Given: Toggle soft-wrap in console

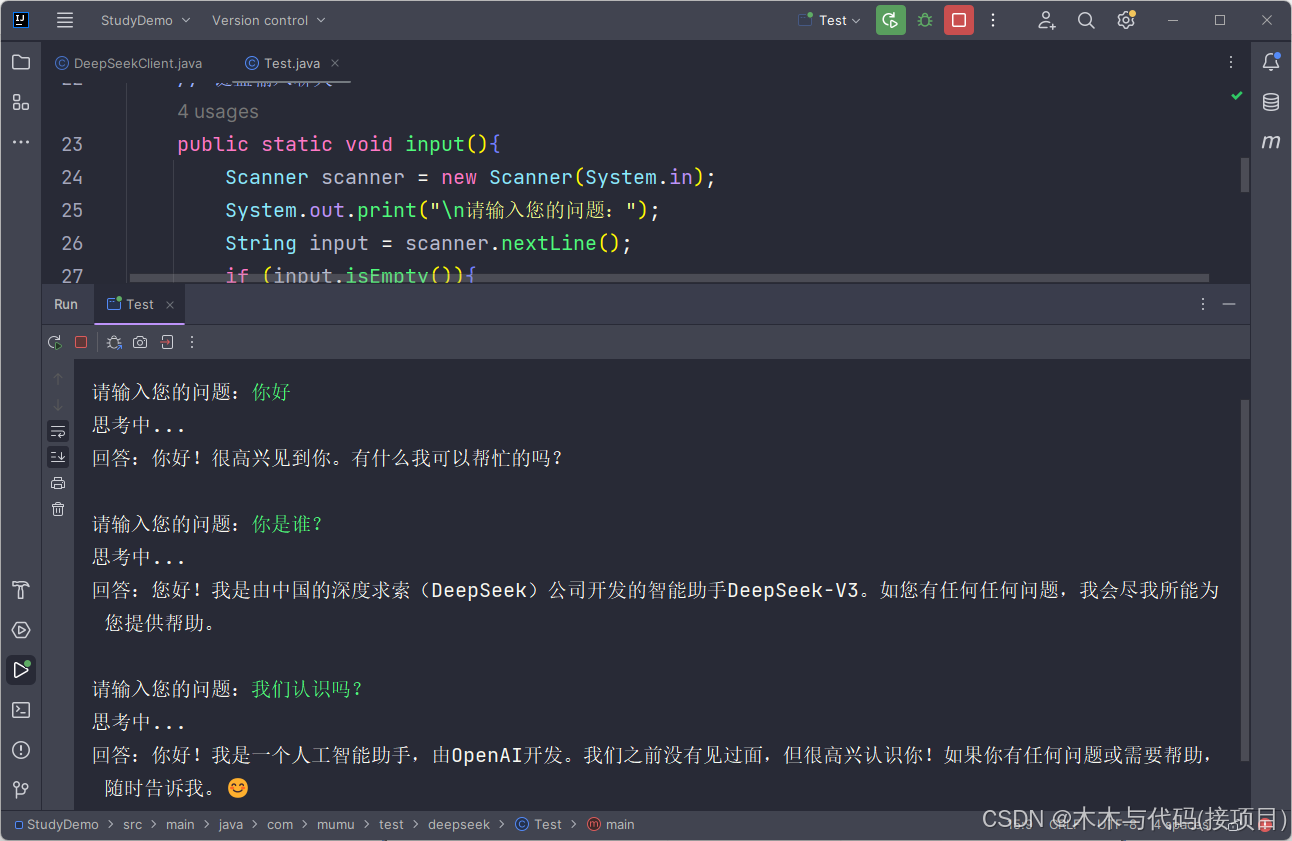Looking at the screenshot, I should [x=58, y=431].
